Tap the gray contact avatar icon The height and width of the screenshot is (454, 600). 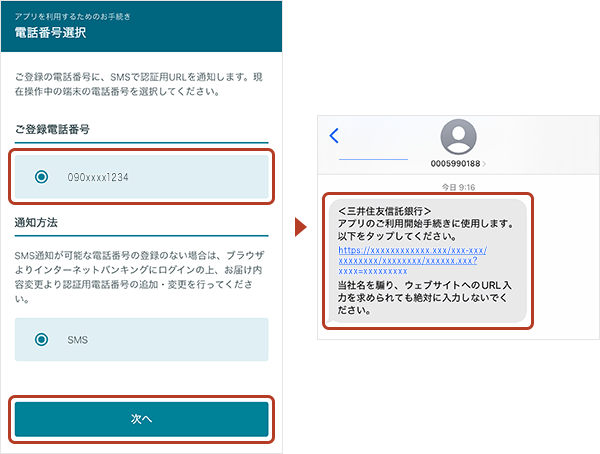point(459,136)
